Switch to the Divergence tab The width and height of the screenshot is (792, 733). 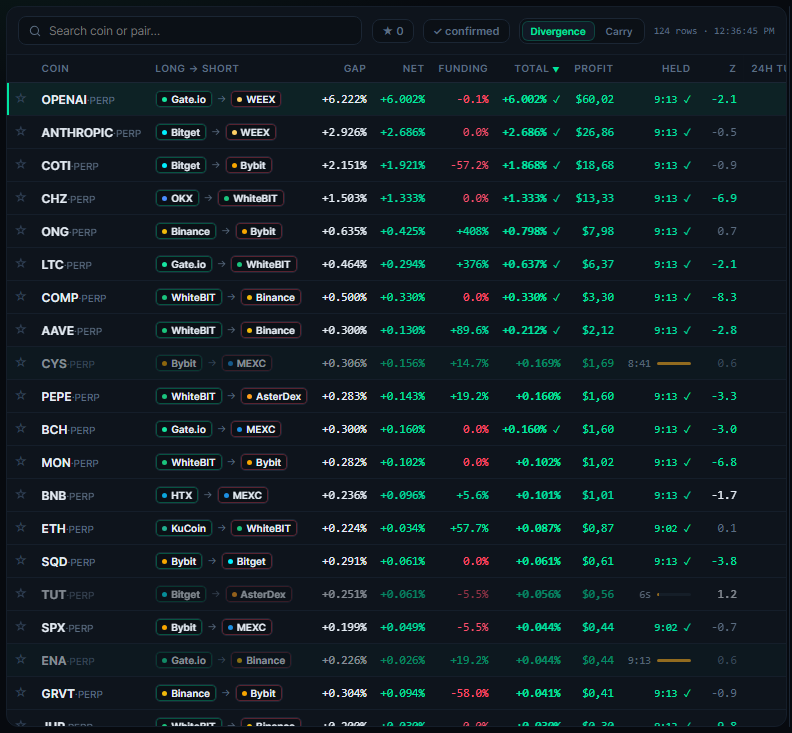558,31
